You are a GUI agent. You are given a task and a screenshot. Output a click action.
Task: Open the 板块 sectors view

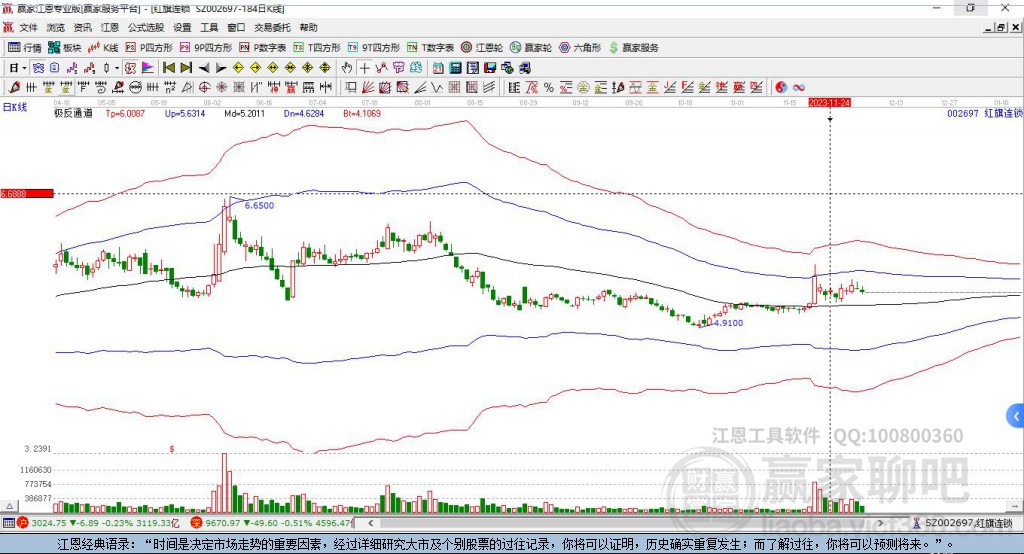click(65, 48)
